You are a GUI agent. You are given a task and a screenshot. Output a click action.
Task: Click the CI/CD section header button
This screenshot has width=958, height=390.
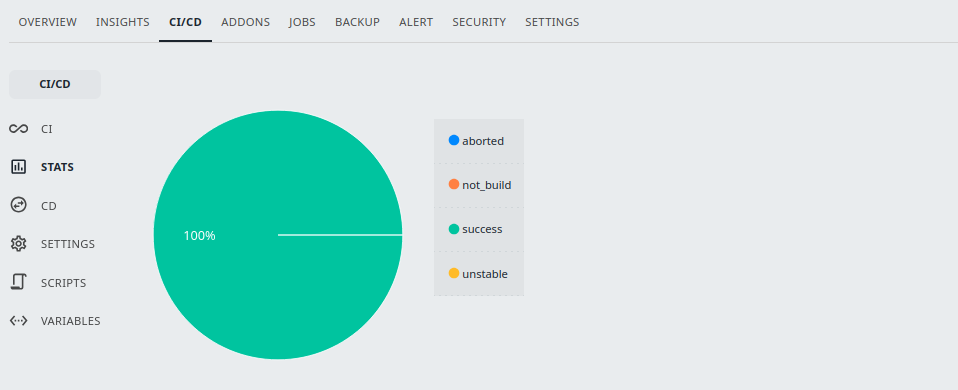(x=55, y=84)
